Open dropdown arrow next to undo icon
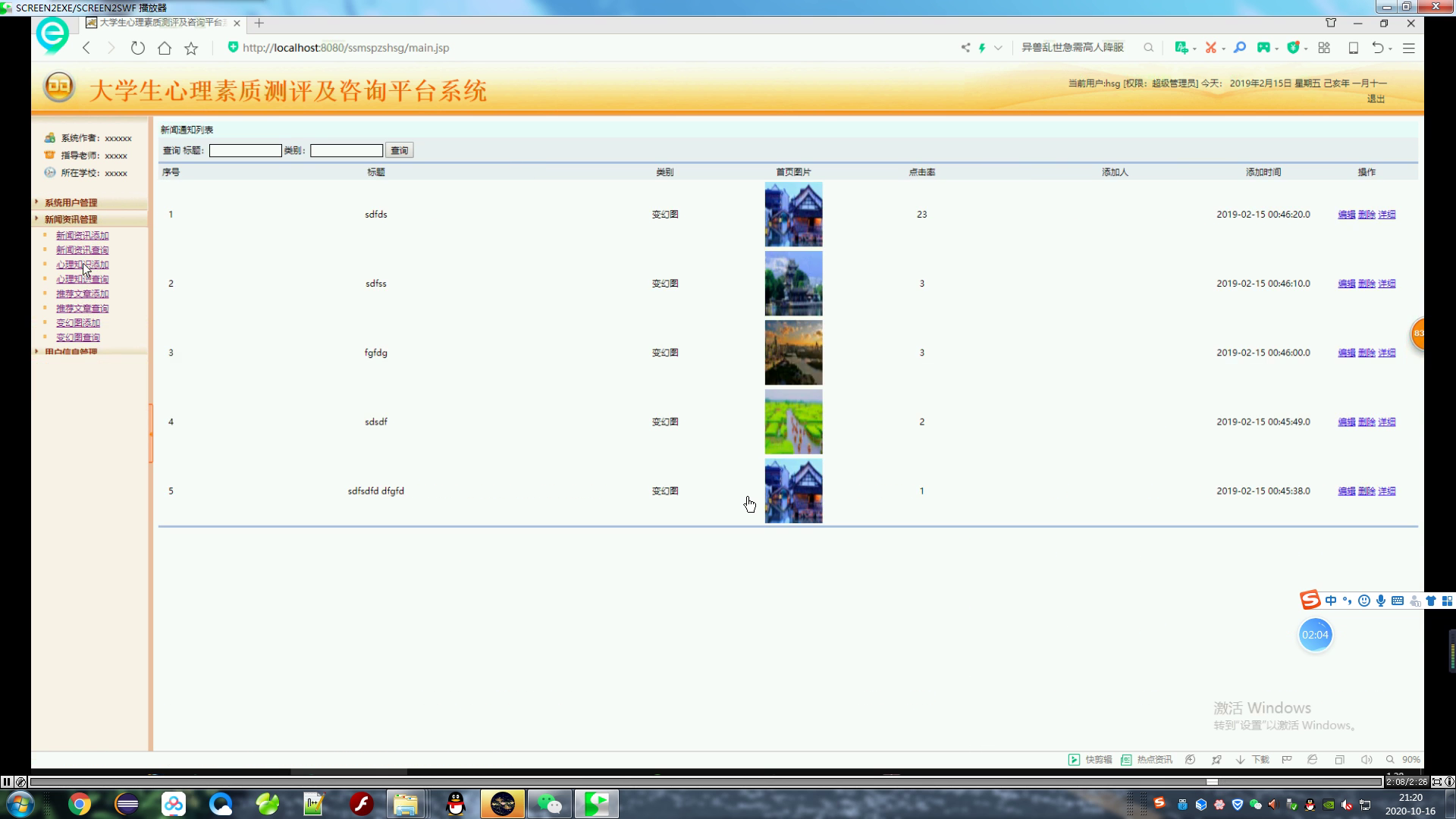The height and width of the screenshot is (819, 1456). tap(1390, 49)
